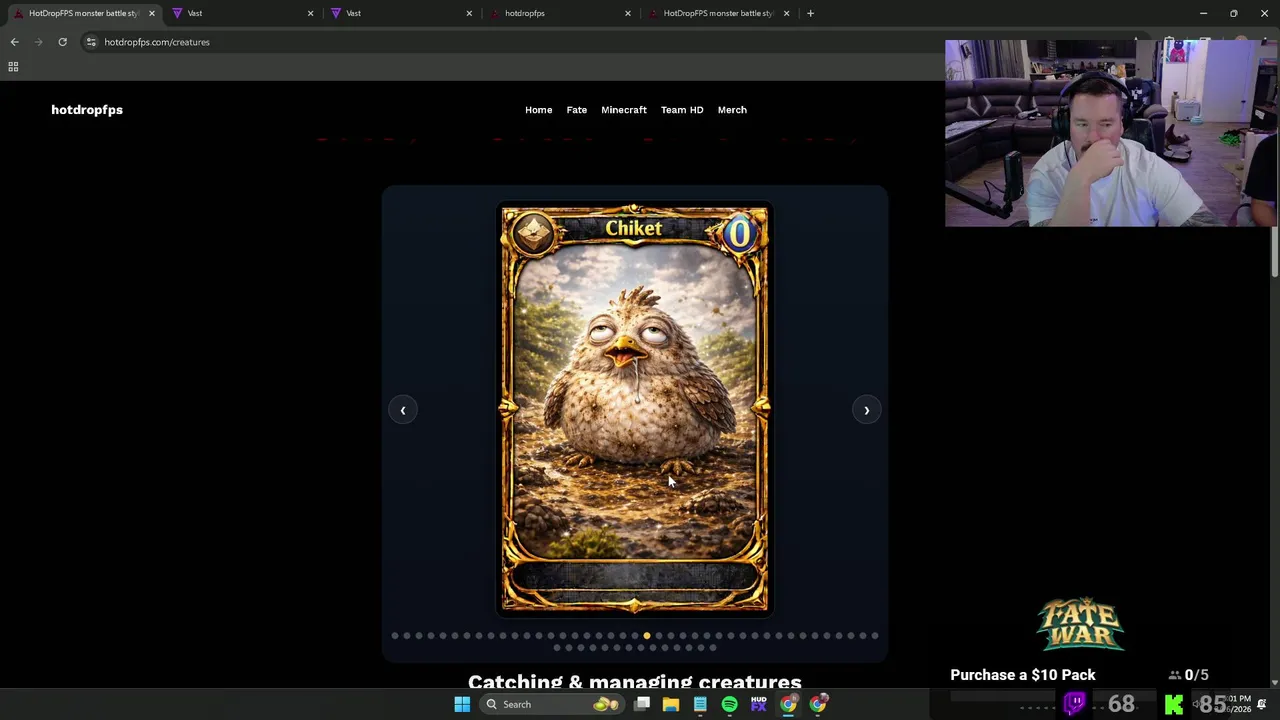The height and width of the screenshot is (720, 1280).
Task: Click the streamer webcam overlay
Action: pos(1111,133)
